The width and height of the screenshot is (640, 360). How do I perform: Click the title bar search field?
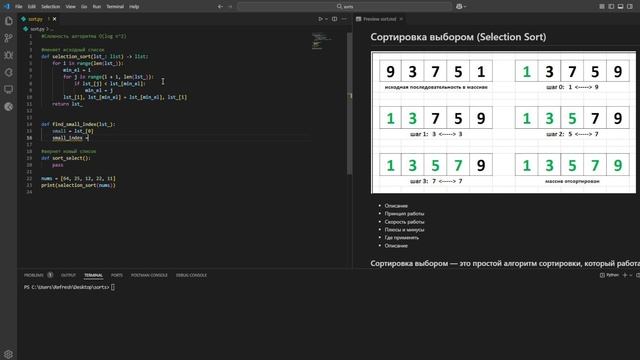click(x=345, y=7)
